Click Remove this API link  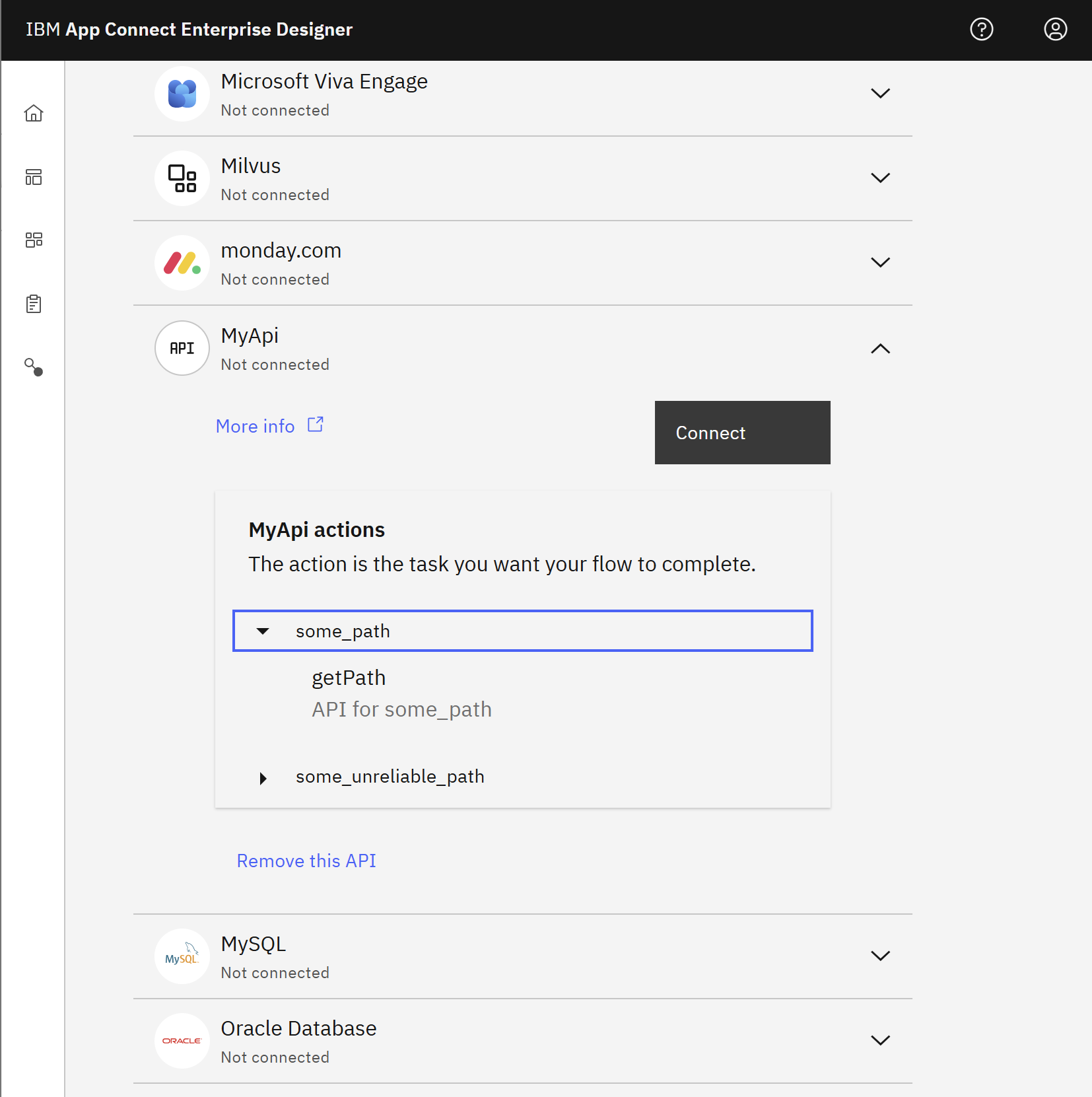point(306,861)
